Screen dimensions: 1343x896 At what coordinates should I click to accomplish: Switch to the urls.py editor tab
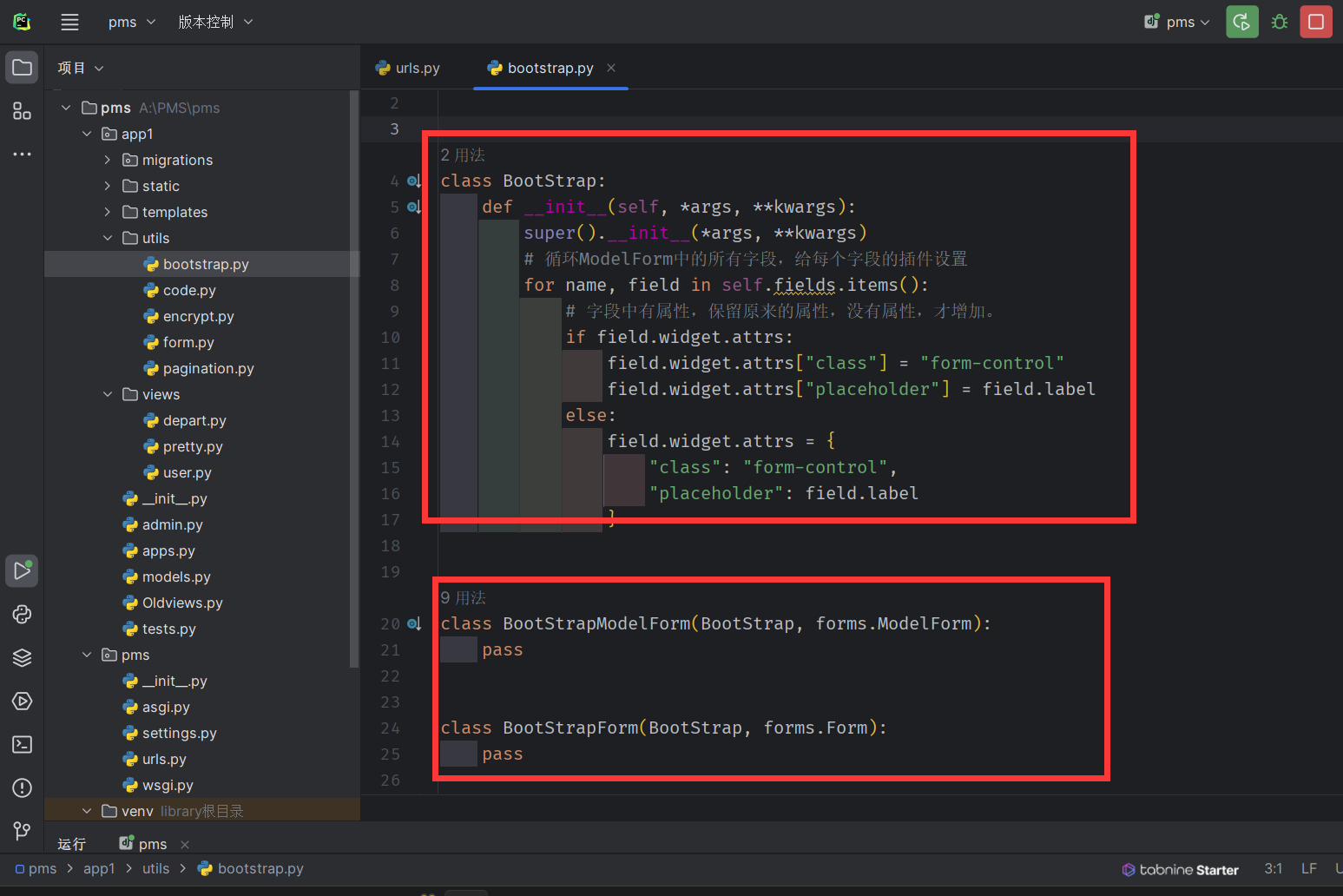click(407, 68)
